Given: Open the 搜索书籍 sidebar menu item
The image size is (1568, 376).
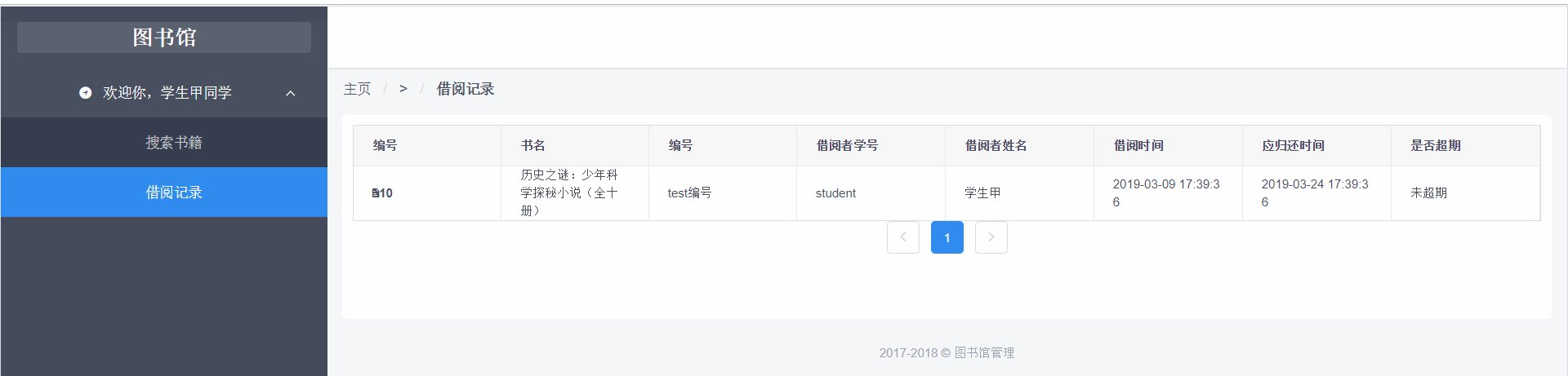Looking at the screenshot, I should point(173,143).
